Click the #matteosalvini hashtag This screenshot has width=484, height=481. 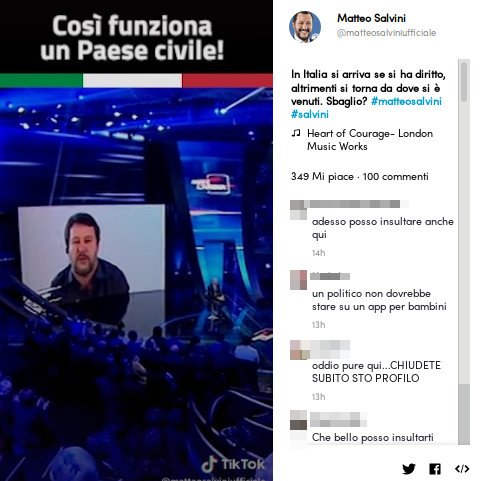pos(406,101)
